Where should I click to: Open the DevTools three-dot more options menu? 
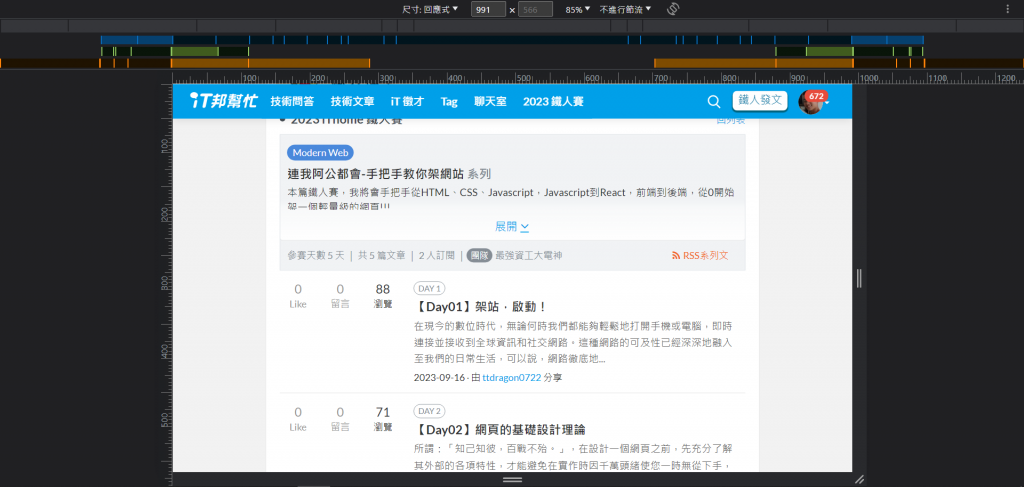tap(1006, 9)
